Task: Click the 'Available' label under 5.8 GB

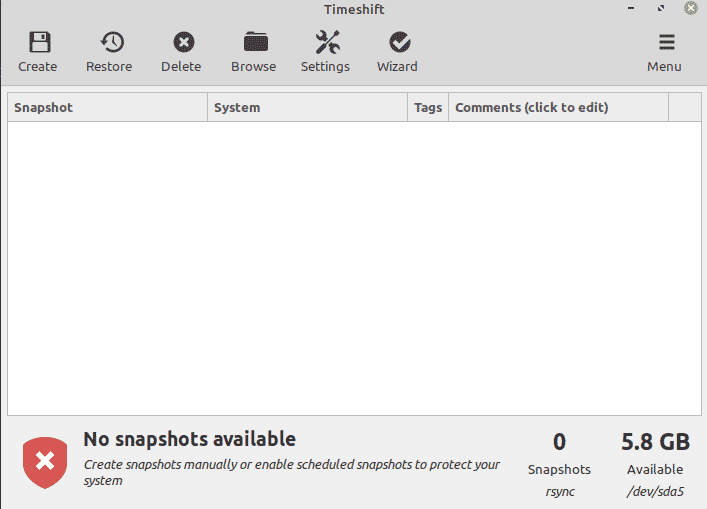Action: point(655,469)
